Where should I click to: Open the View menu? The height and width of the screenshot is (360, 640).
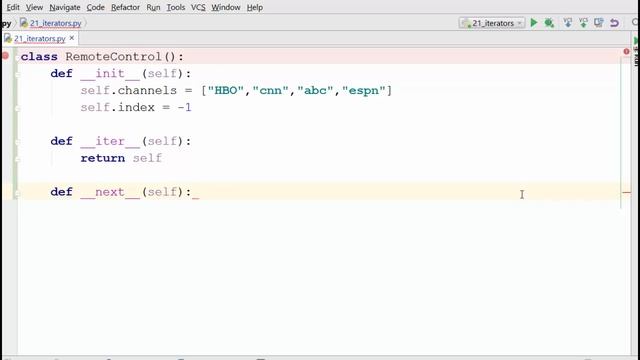(x=34, y=7)
